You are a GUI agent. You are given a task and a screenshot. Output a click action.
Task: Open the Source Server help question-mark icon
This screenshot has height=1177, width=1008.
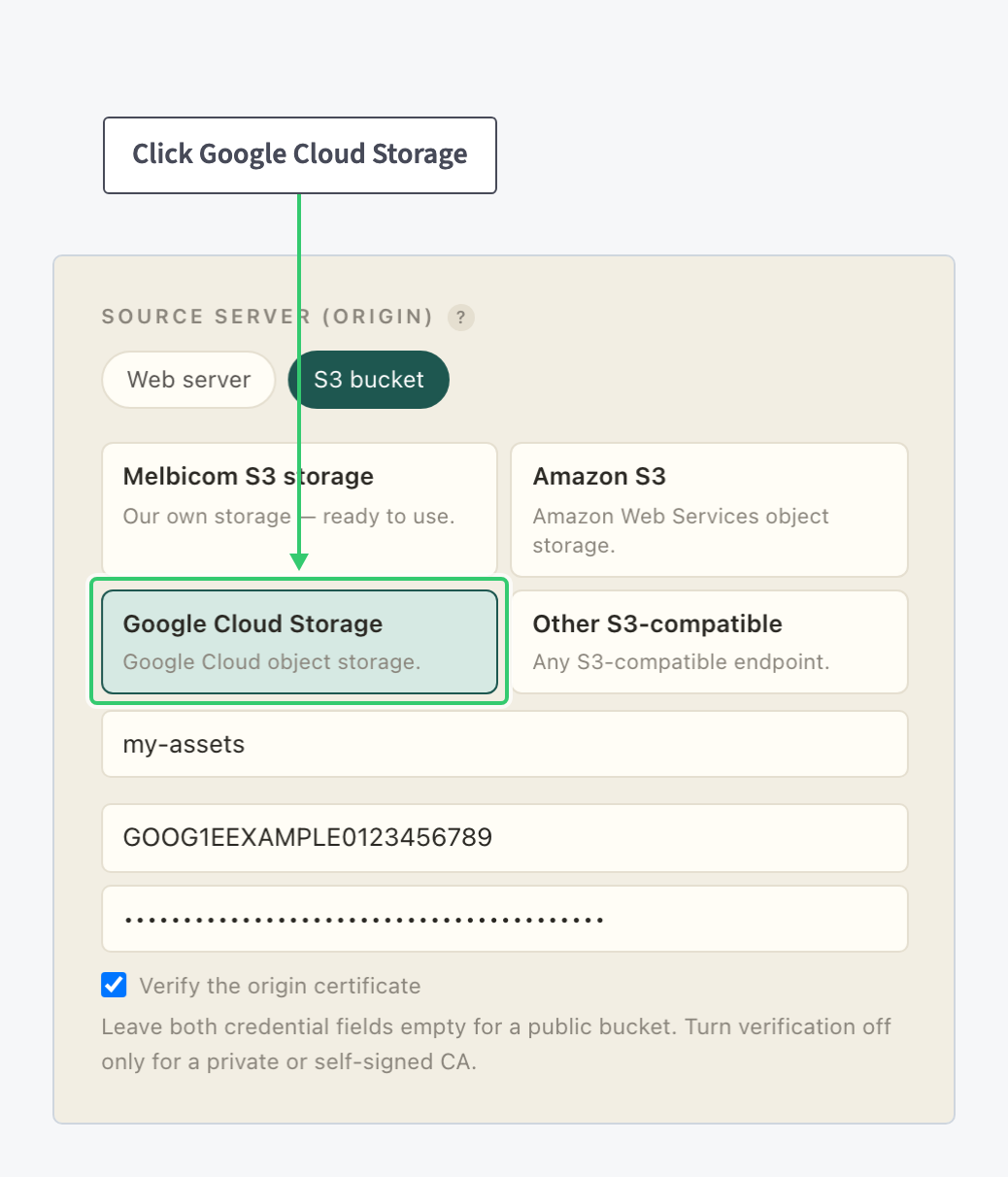[461, 318]
